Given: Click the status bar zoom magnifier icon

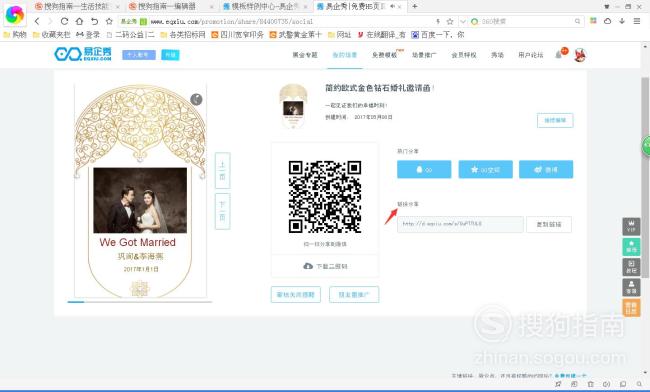Looking at the screenshot, I should pyautogui.click(x=639, y=385).
